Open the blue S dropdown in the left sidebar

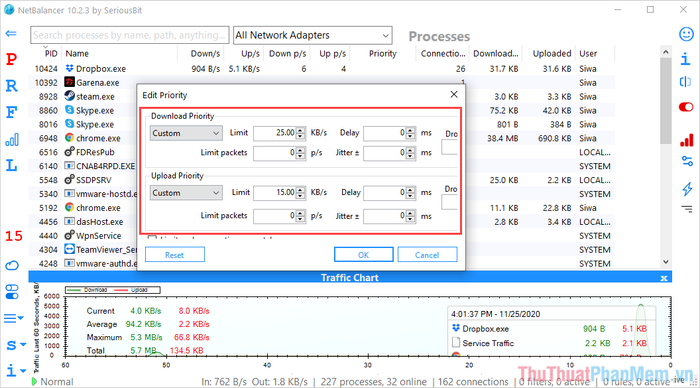coord(16,345)
